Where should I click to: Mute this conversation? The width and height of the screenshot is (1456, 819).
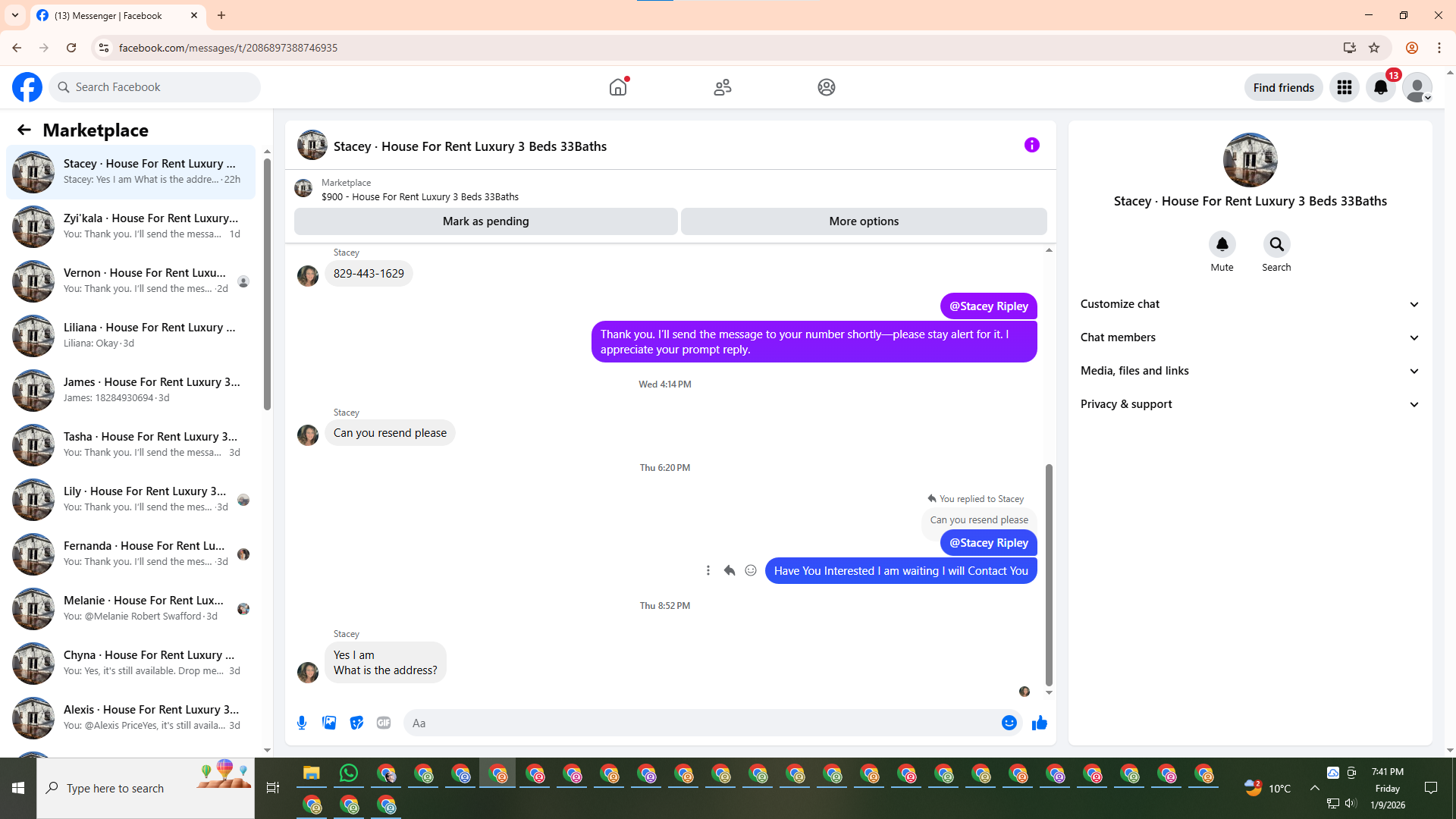(x=1222, y=244)
